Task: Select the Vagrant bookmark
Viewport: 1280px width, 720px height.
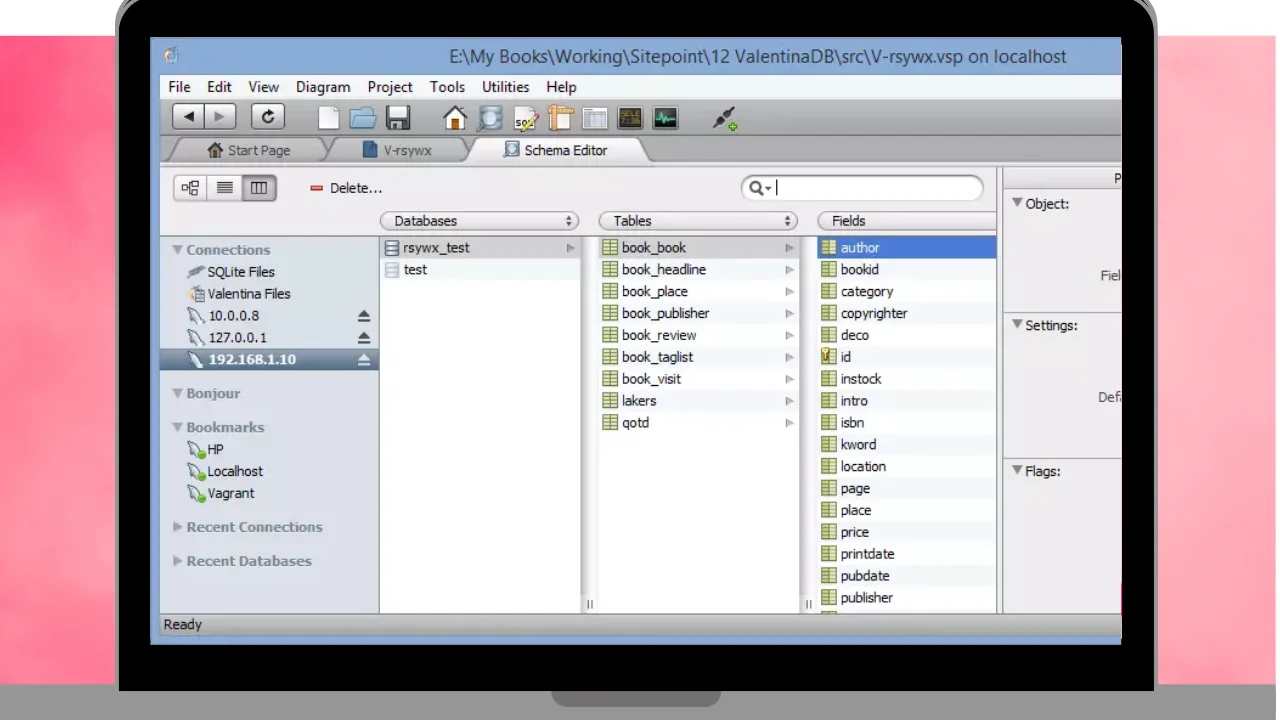Action: point(269,494)
